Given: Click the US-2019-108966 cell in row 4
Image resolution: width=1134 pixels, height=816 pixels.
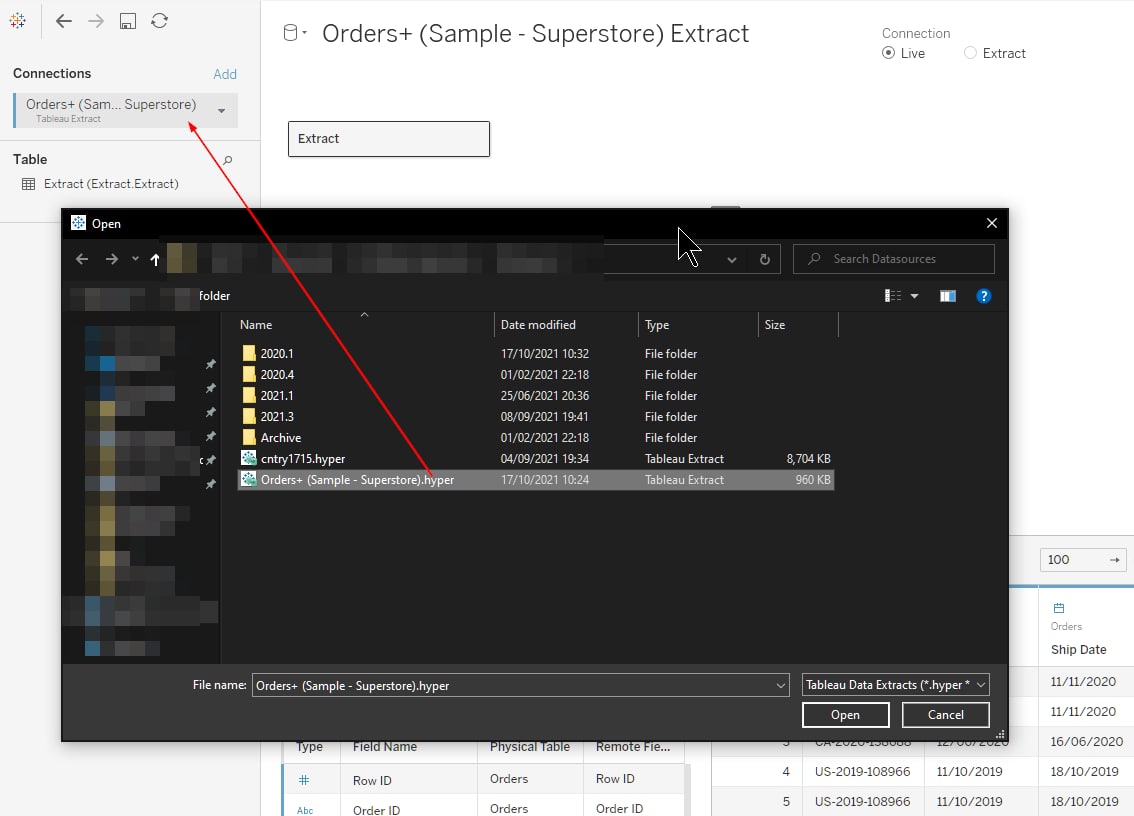Looking at the screenshot, I should click(862, 771).
